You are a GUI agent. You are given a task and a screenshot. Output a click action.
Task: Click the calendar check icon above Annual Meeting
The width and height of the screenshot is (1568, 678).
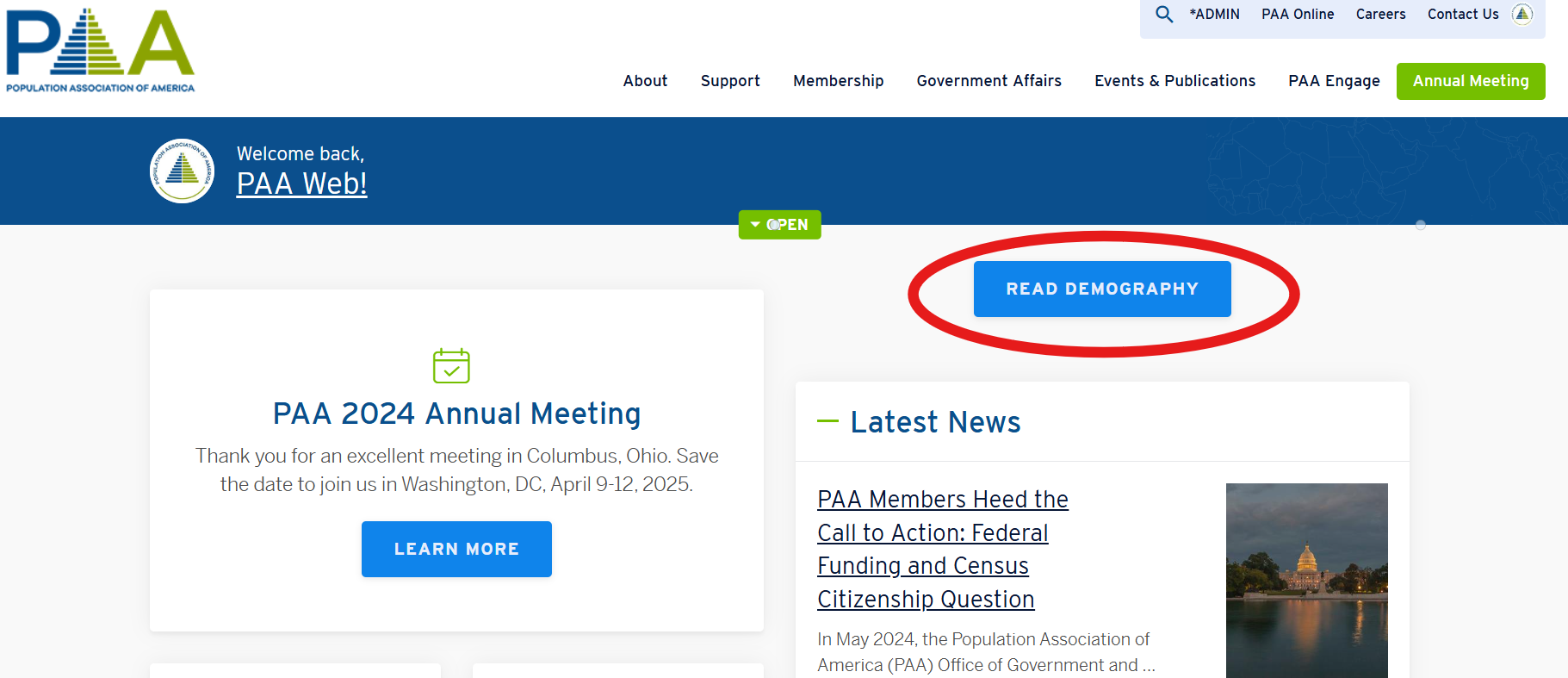point(451,366)
